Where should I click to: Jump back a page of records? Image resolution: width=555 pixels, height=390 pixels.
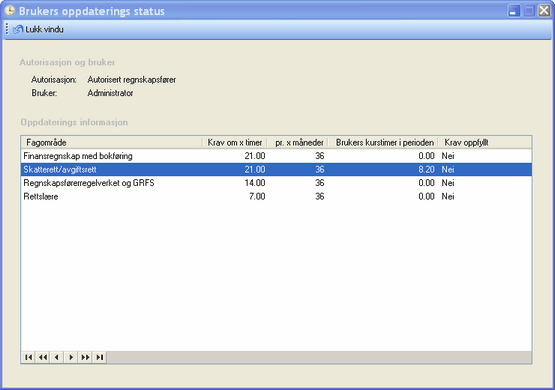[x=43, y=357]
